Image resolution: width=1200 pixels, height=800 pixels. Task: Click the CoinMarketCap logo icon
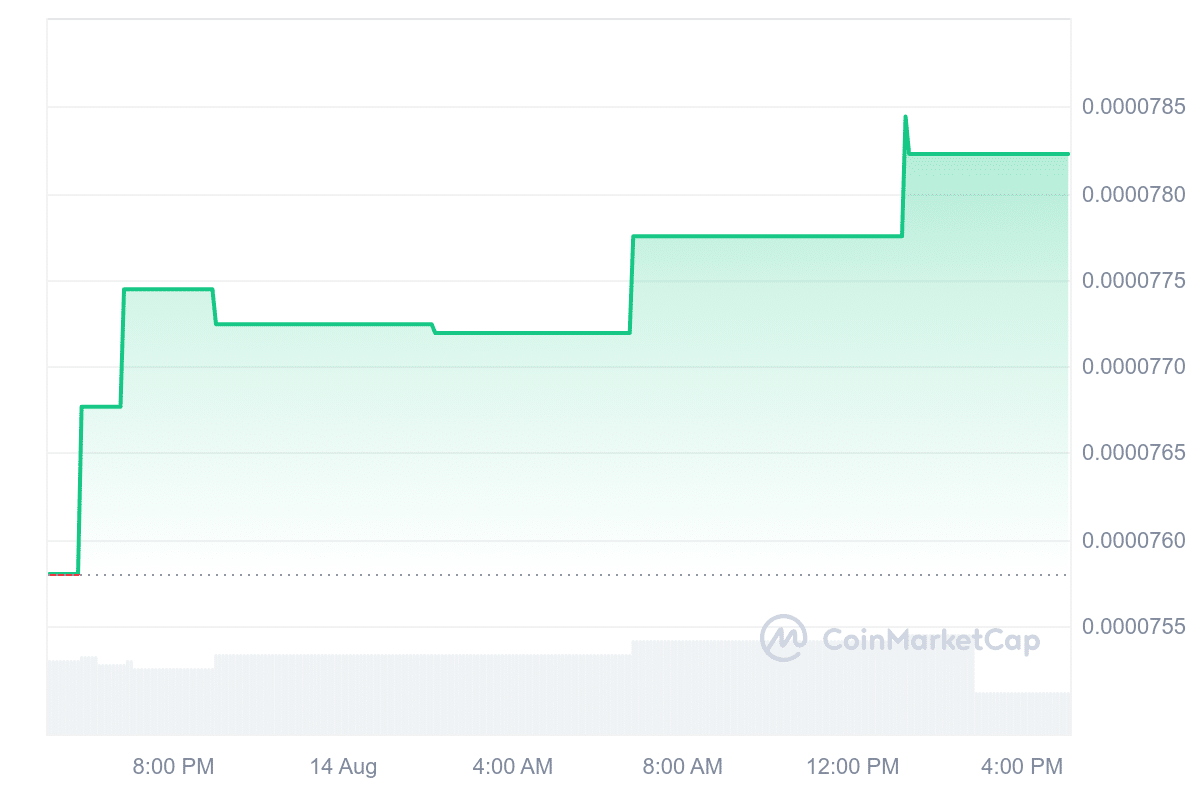point(784,638)
